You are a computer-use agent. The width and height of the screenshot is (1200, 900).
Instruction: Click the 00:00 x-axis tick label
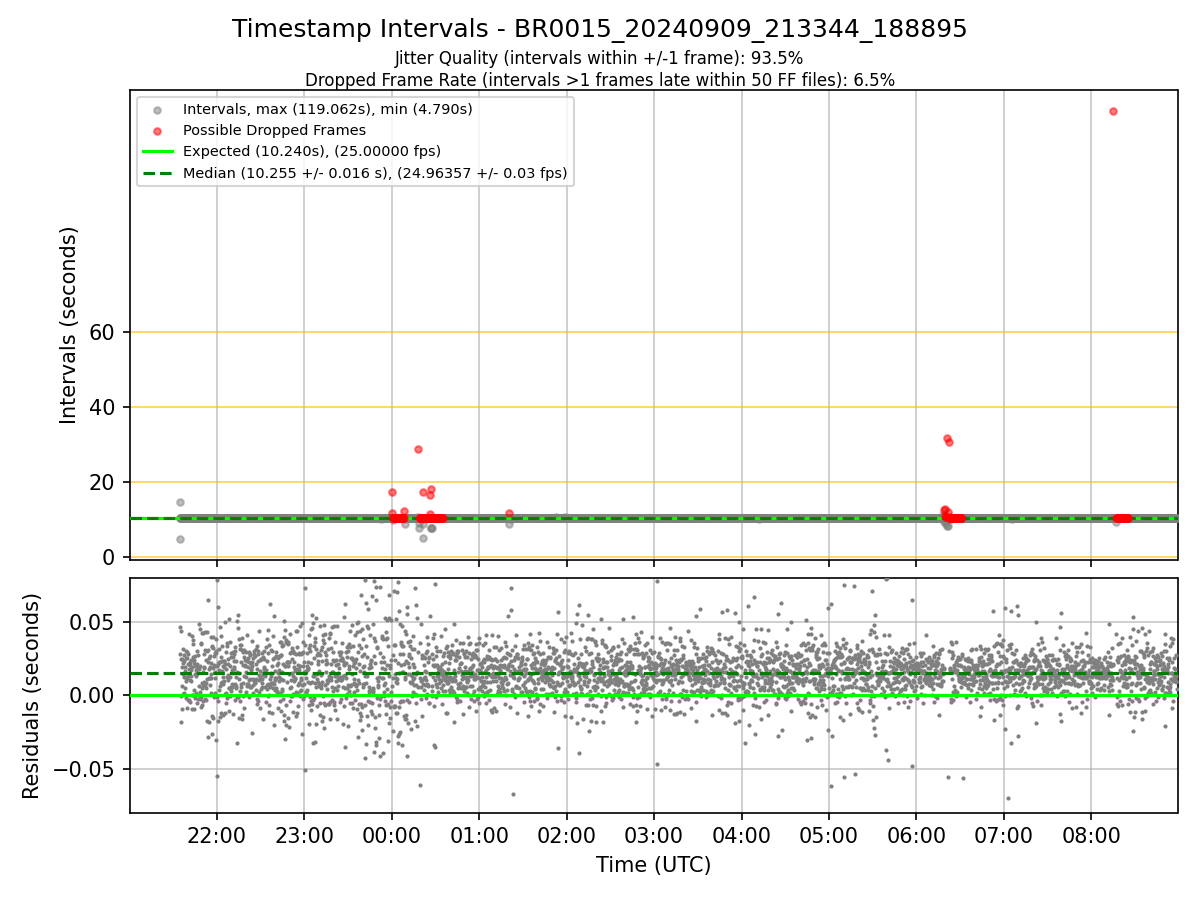pyautogui.click(x=392, y=834)
